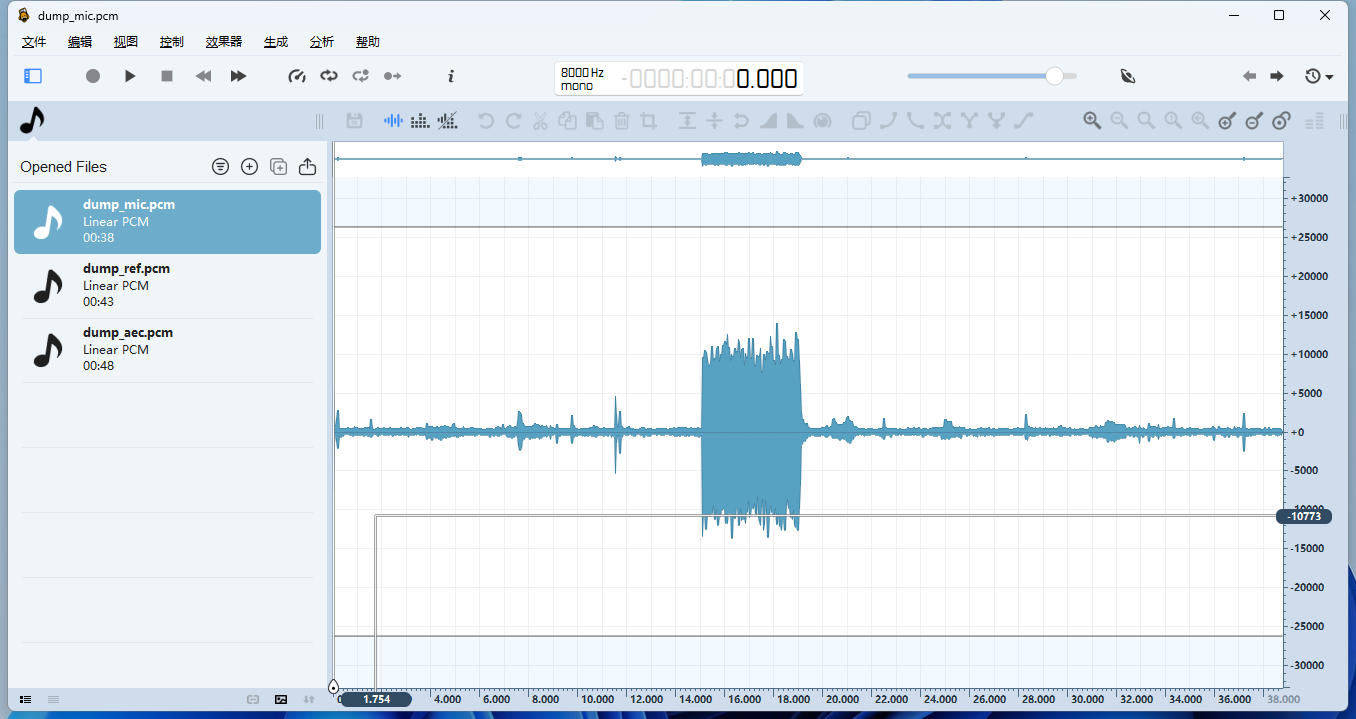Image resolution: width=1356 pixels, height=719 pixels.
Task: Click the duplicate-plus icon in Opened Files
Action: 279,167
